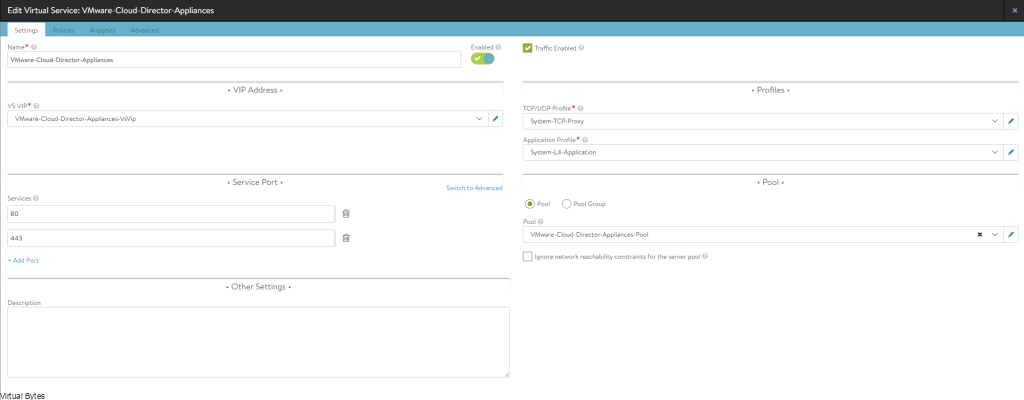The image size is (1024, 400).
Task: Show help icon for Services
Action: (35, 198)
